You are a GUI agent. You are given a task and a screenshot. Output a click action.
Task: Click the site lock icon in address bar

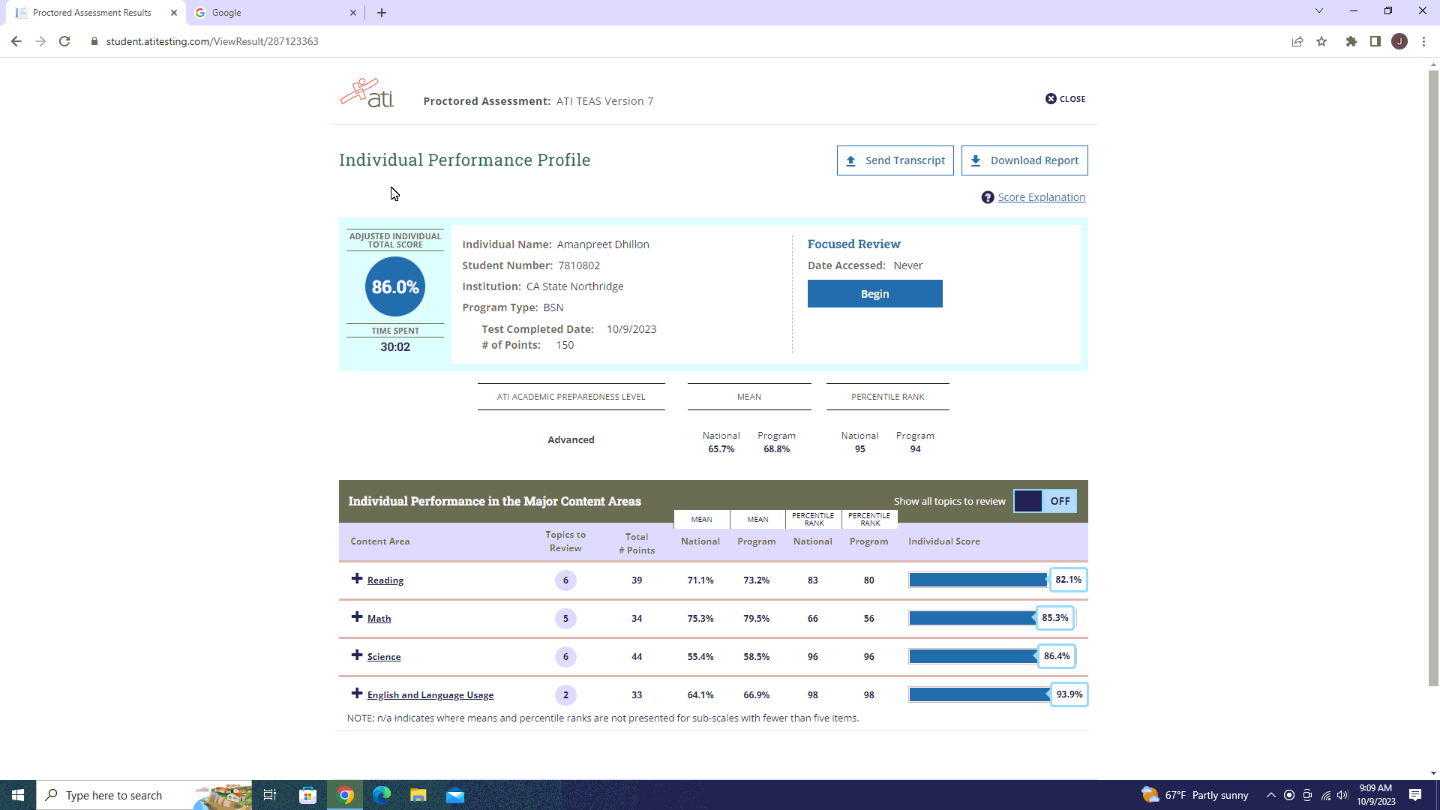pos(94,41)
